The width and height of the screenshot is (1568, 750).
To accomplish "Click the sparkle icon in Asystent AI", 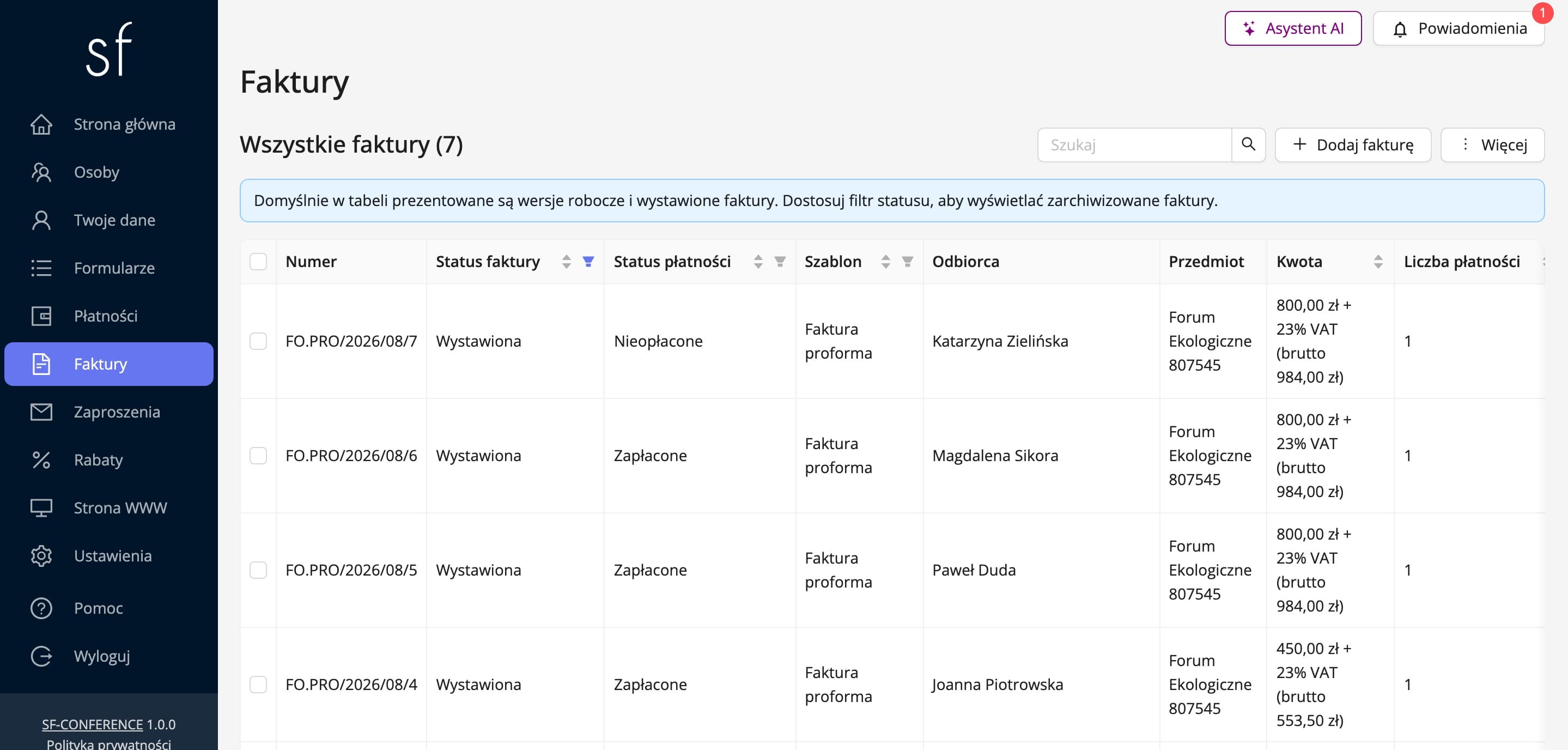I will (1249, 28).
